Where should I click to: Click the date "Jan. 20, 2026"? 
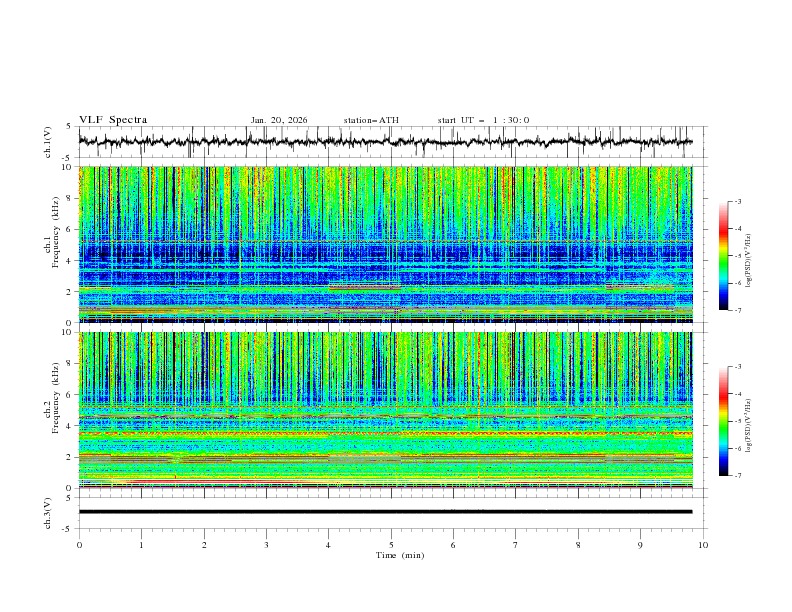[x=279, y=120]
